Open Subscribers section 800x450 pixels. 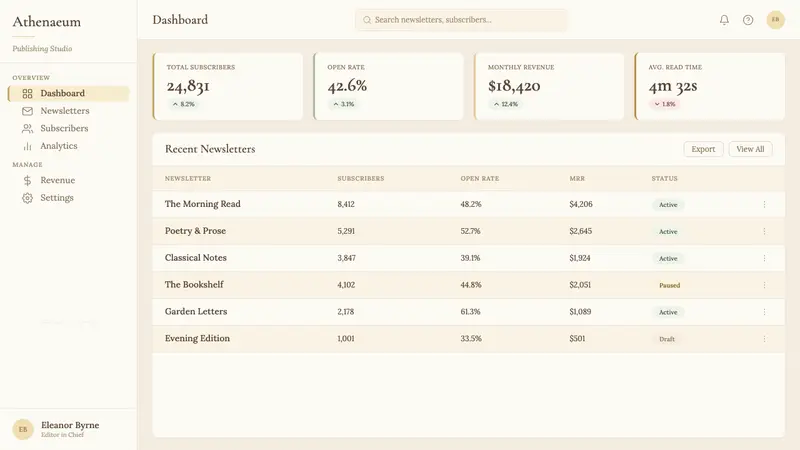69,129
